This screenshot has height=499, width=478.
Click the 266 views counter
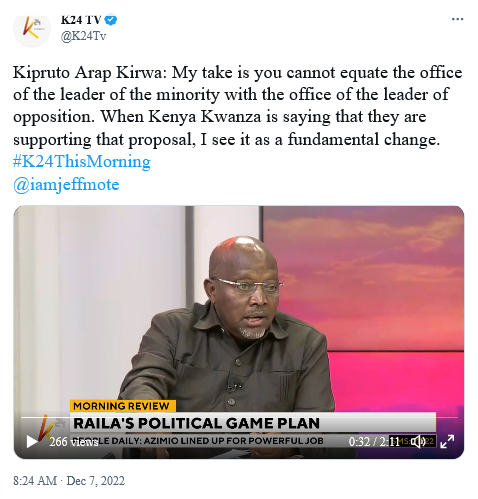tap(74, 442)
